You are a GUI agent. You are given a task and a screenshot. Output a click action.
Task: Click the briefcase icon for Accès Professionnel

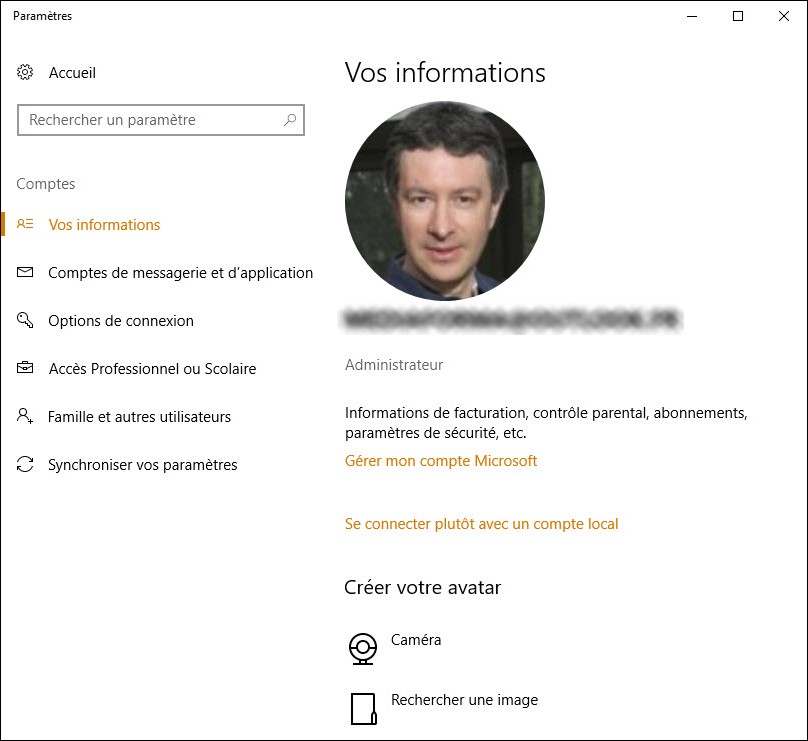pyautogui.click(x=26, y=369)
